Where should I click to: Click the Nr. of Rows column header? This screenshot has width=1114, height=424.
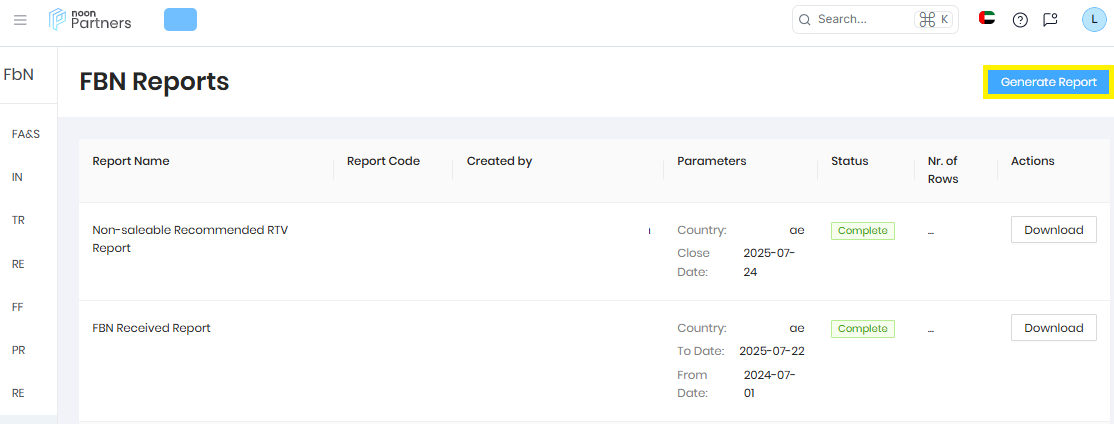(943, 170)
